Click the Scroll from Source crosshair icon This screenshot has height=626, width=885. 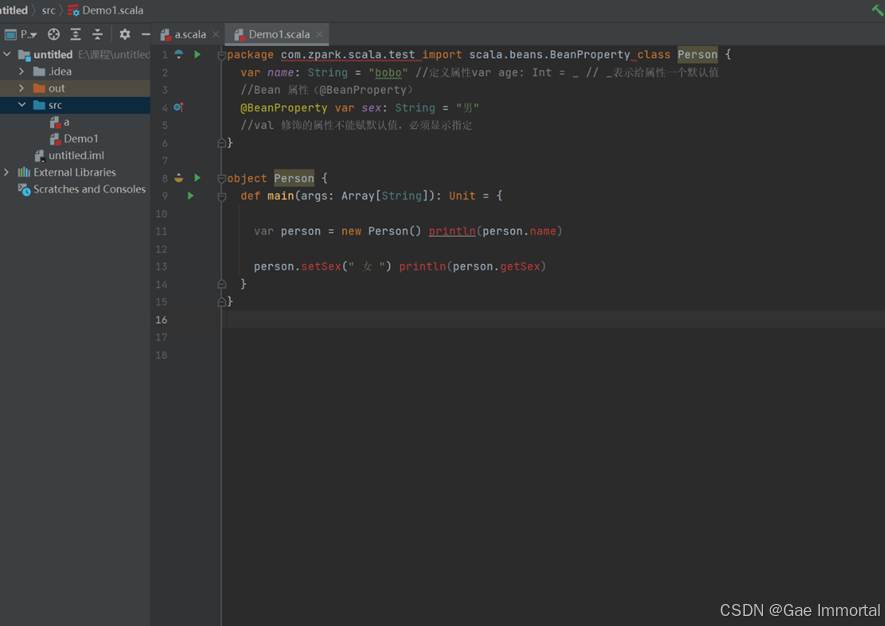pyautogui.click(x=53, y=33)
